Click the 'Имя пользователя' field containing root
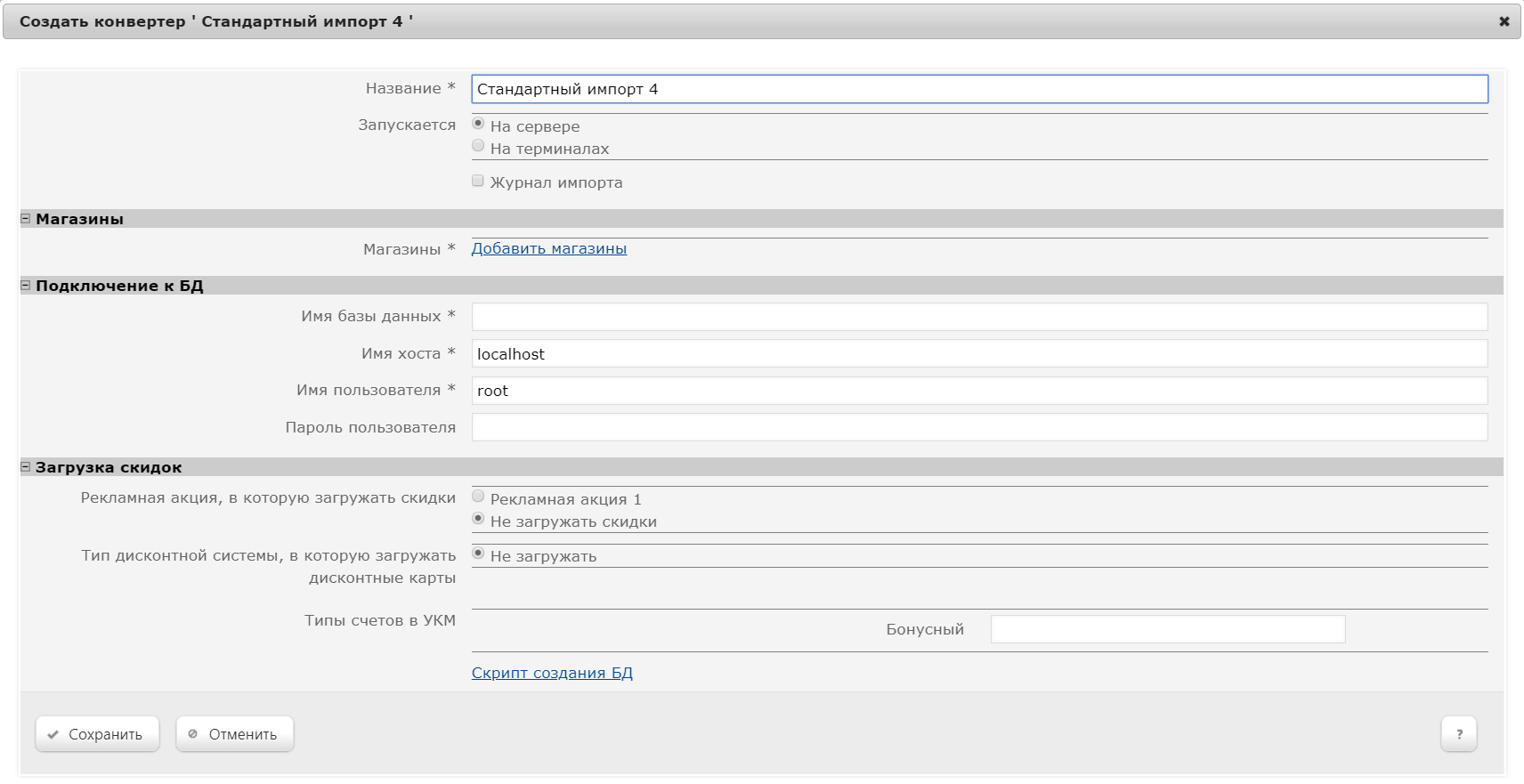This screenshot has height=784, width=1524. coord(979,391)
